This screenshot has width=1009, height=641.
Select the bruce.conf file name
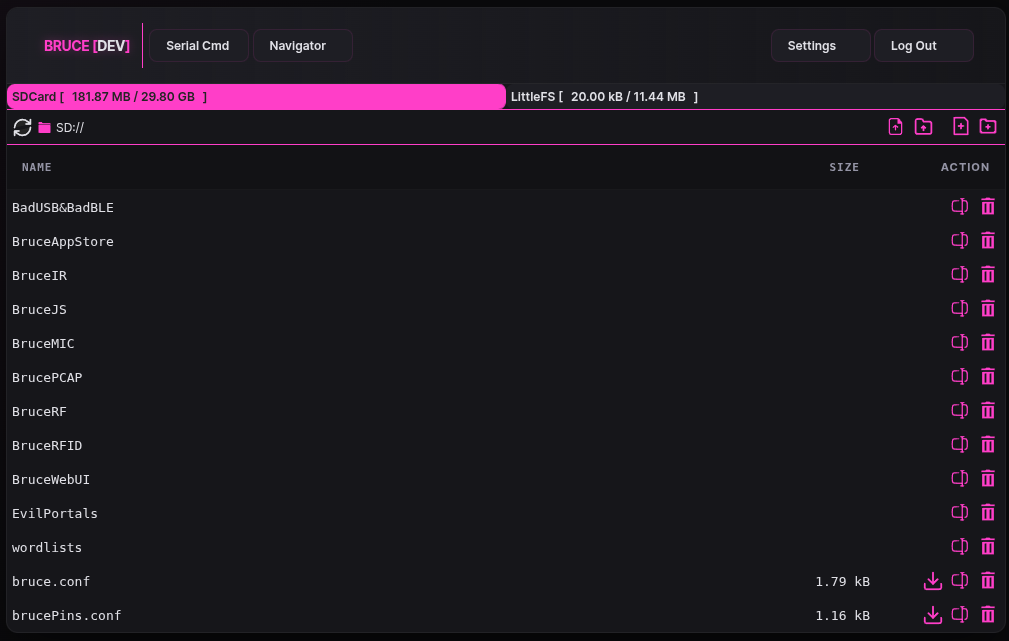coord(51,582)
